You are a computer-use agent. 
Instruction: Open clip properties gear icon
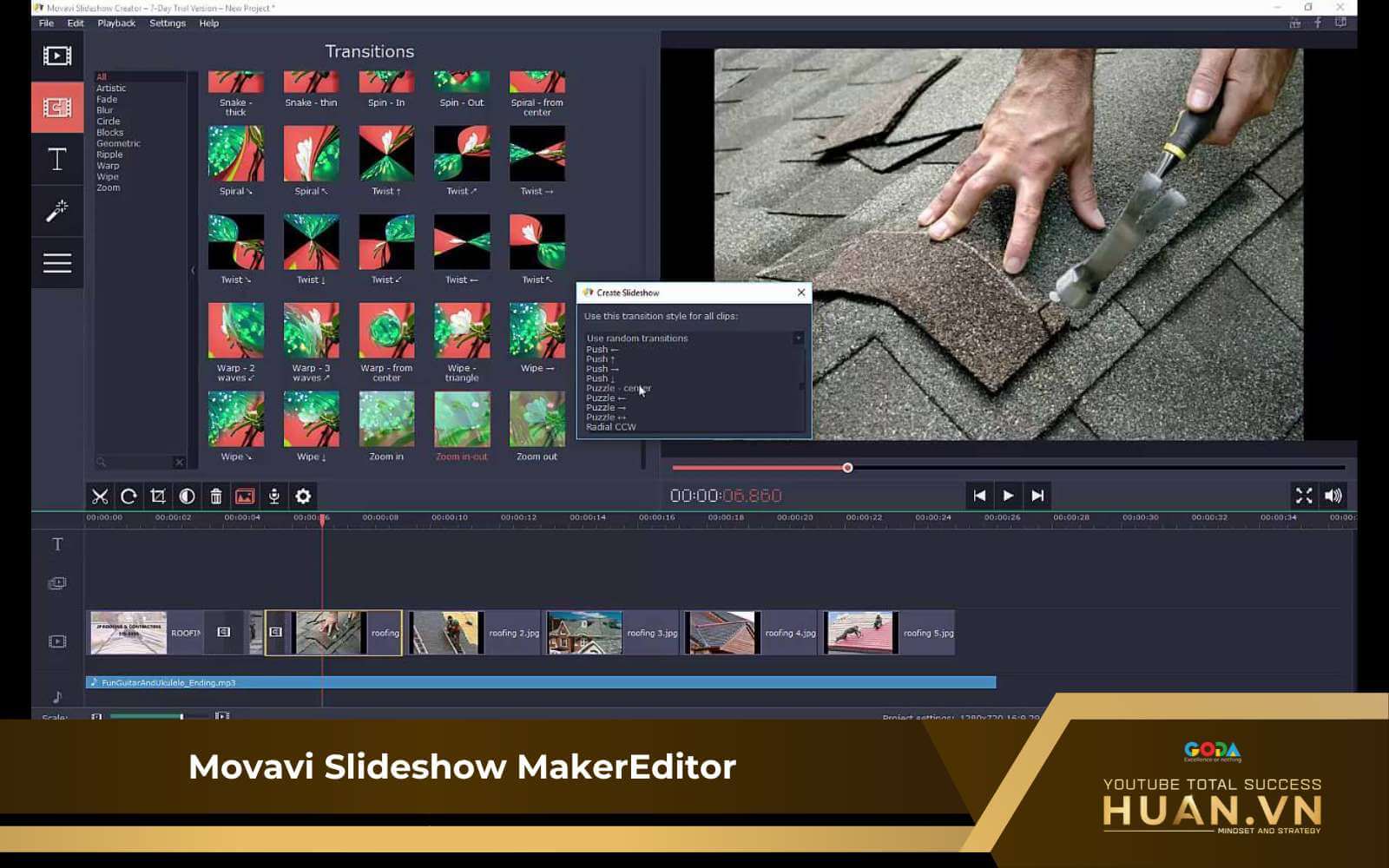click(x=303, y=496)
